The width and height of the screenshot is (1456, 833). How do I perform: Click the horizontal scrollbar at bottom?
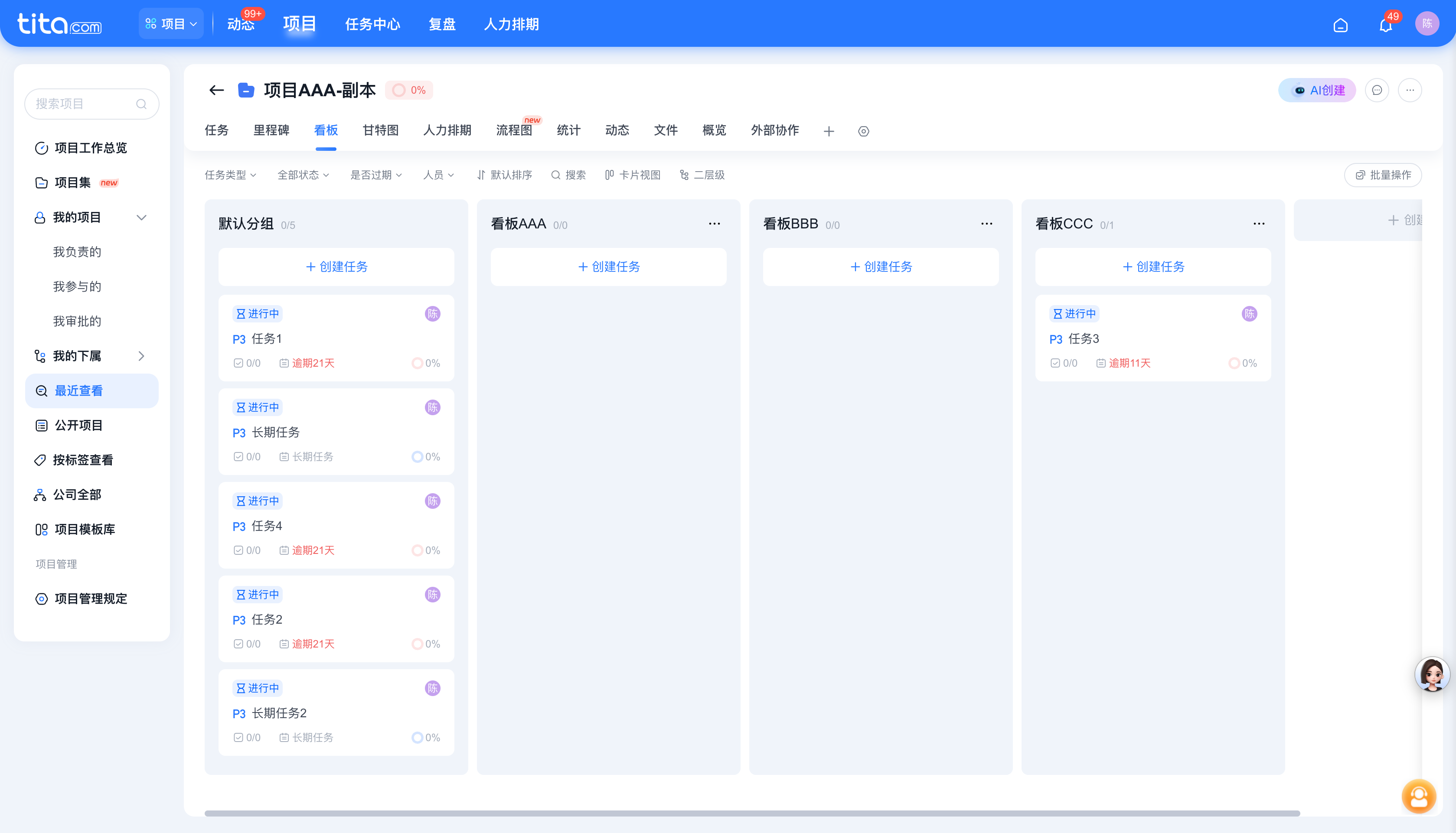click(x=752, y=813)
